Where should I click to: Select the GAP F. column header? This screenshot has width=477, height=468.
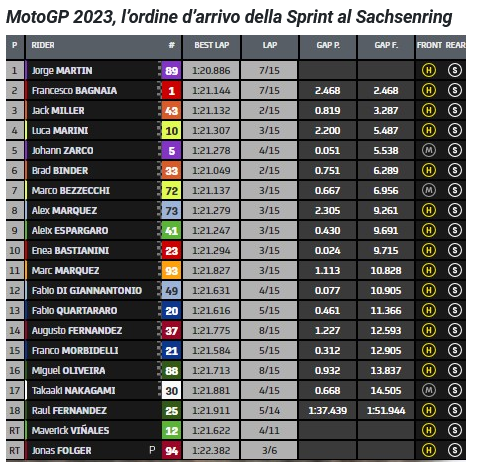(x=386, y=45)
